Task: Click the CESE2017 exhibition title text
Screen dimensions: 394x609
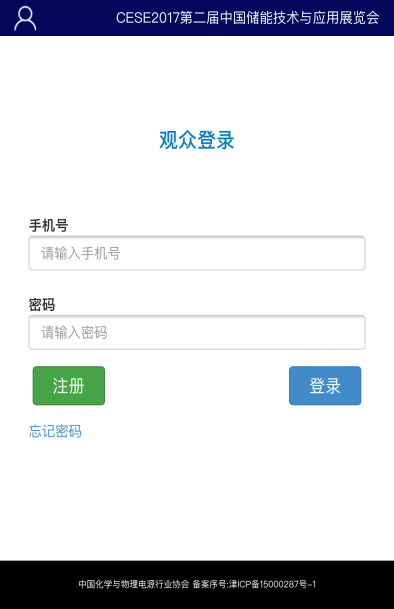Action: (248, 18)
